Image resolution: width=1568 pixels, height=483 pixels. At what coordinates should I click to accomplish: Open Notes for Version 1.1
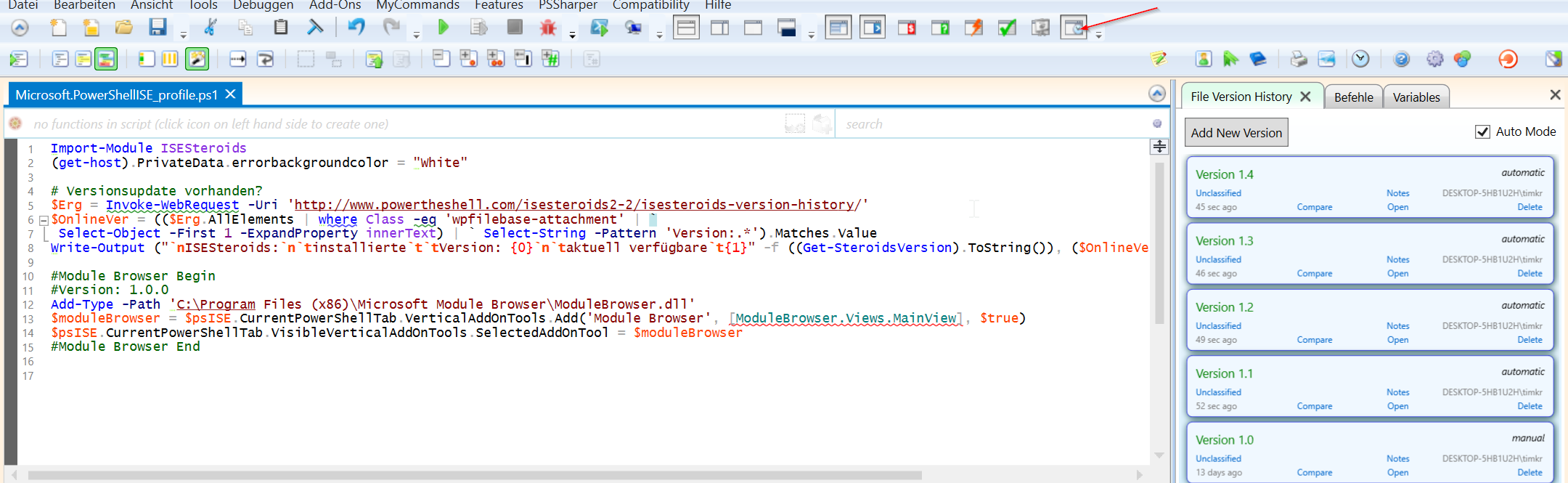[x=1397, y=392]
